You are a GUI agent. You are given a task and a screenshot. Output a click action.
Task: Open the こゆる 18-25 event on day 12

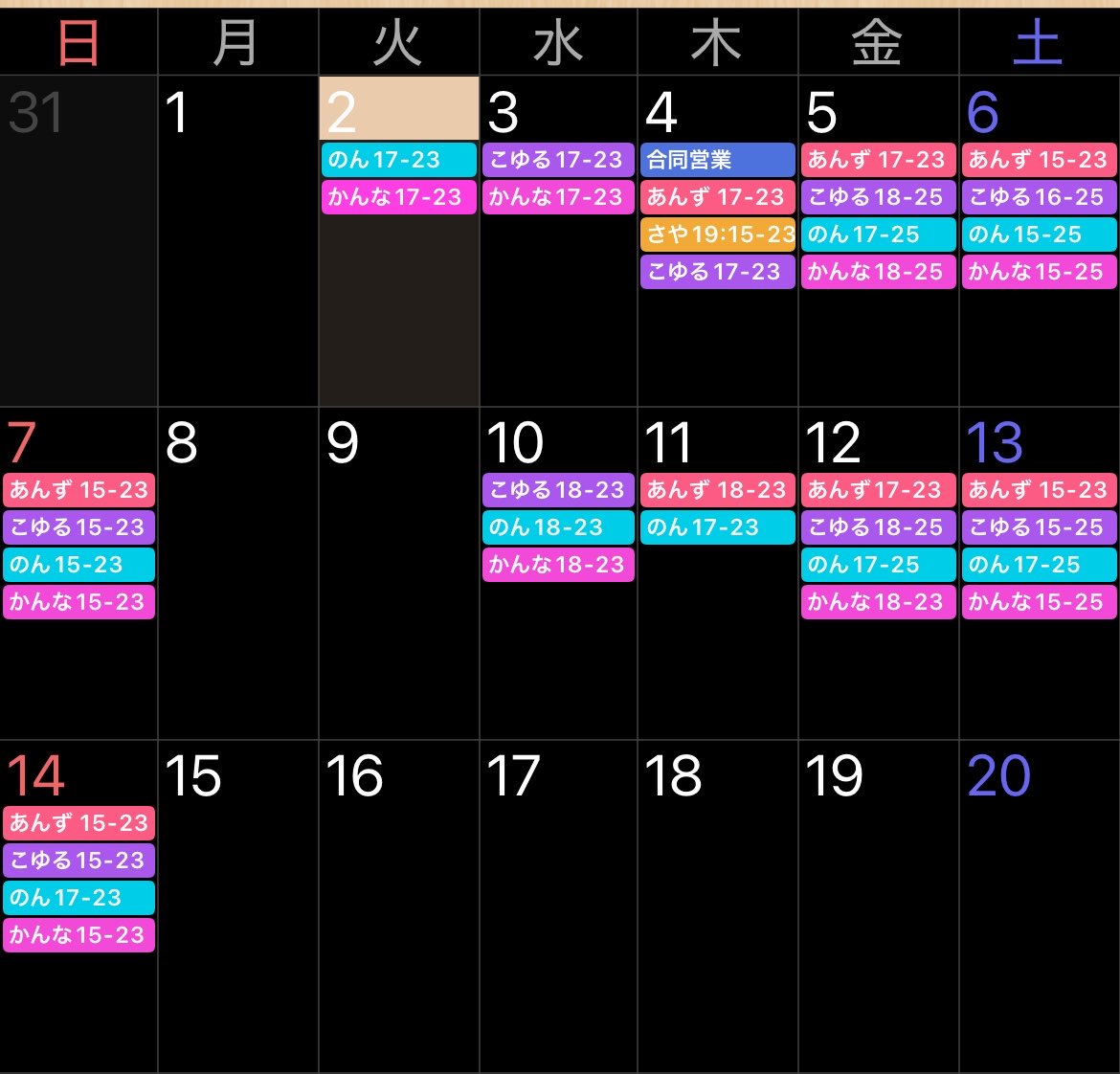tap(879, 527)
